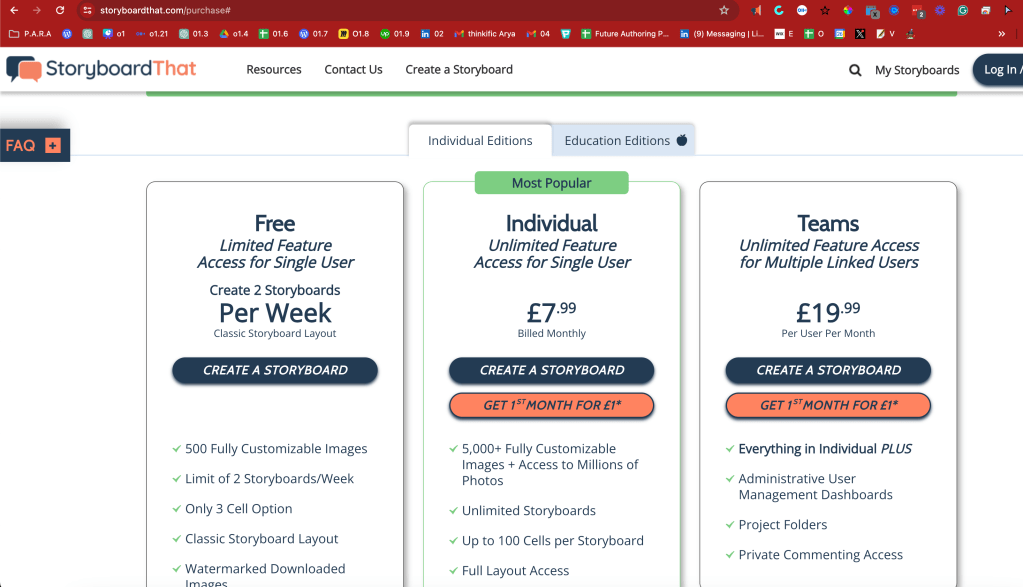
Task: Click the browser forward arrow
Action: tap(37, 10)
